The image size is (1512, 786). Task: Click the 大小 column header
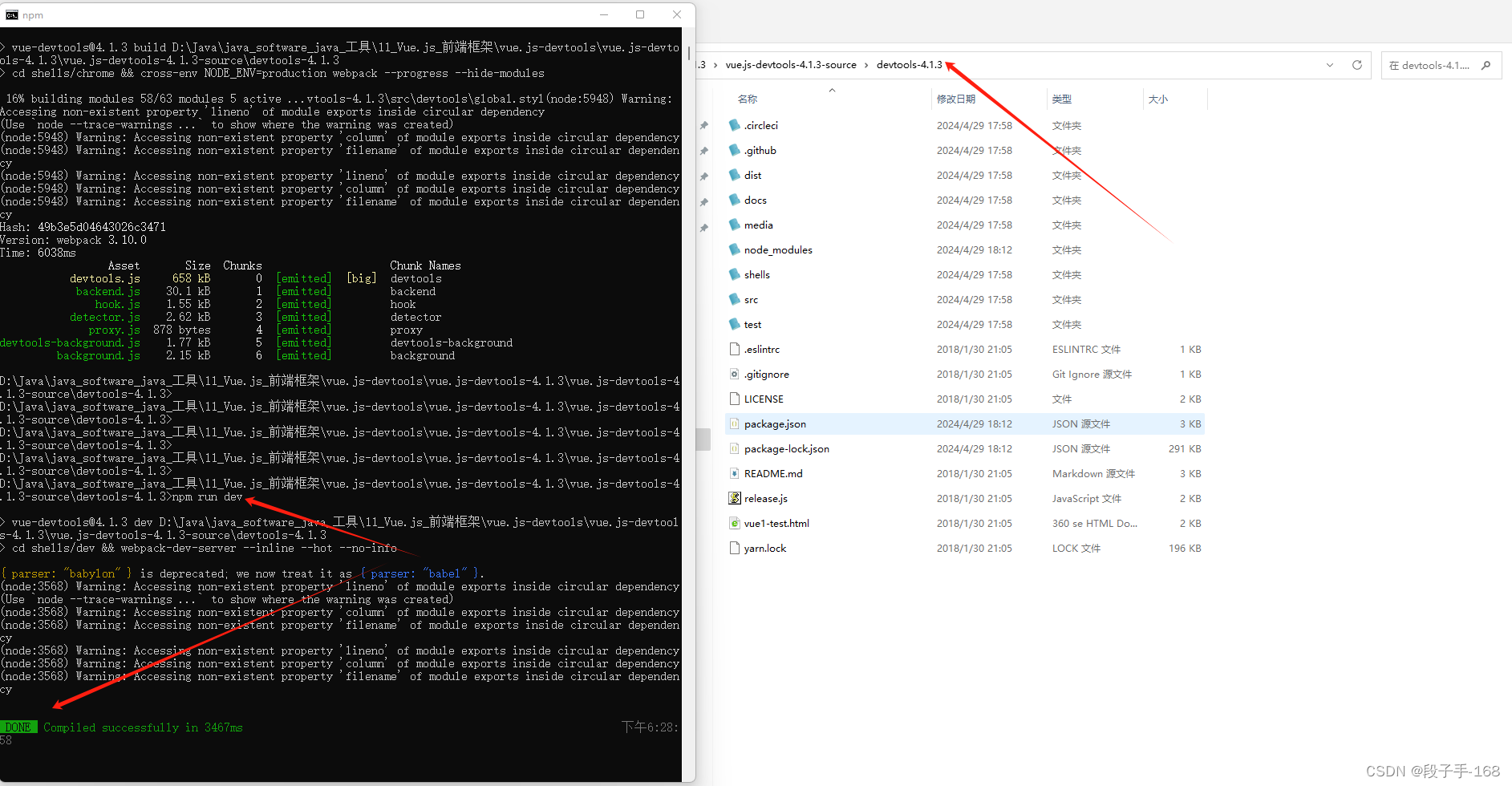click(x=1158, y=99)
